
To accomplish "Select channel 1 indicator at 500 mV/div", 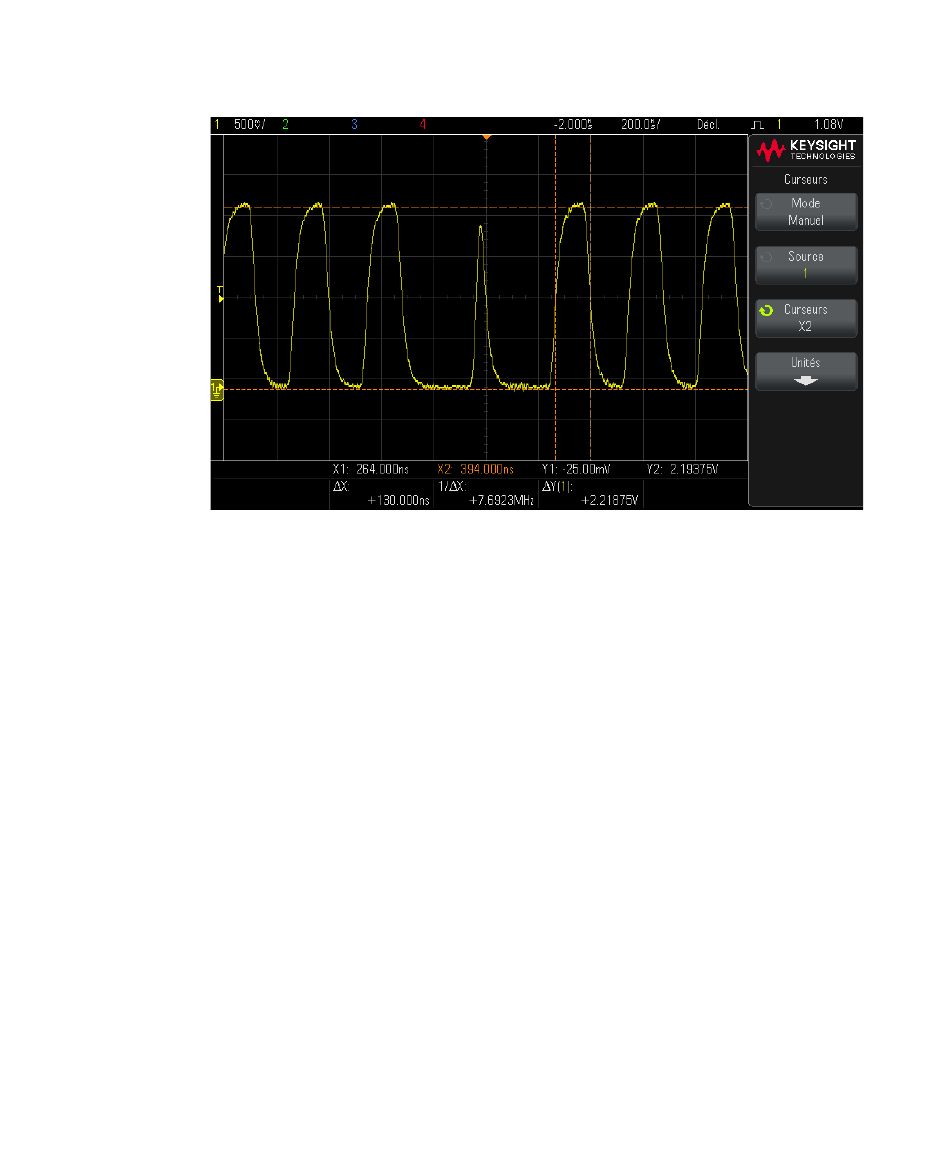I will pyautogui.click(x=240, y=125).
